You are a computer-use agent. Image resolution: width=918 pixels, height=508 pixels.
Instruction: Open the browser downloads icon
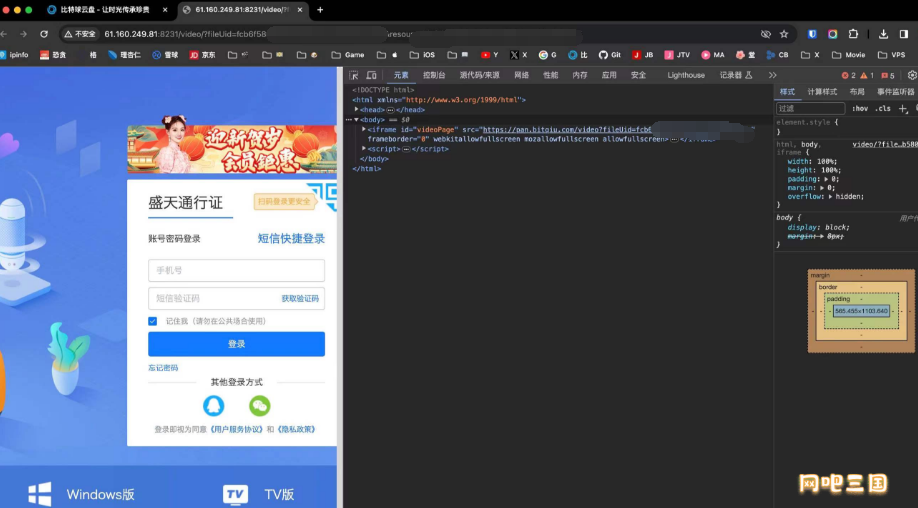coord(884,34)
